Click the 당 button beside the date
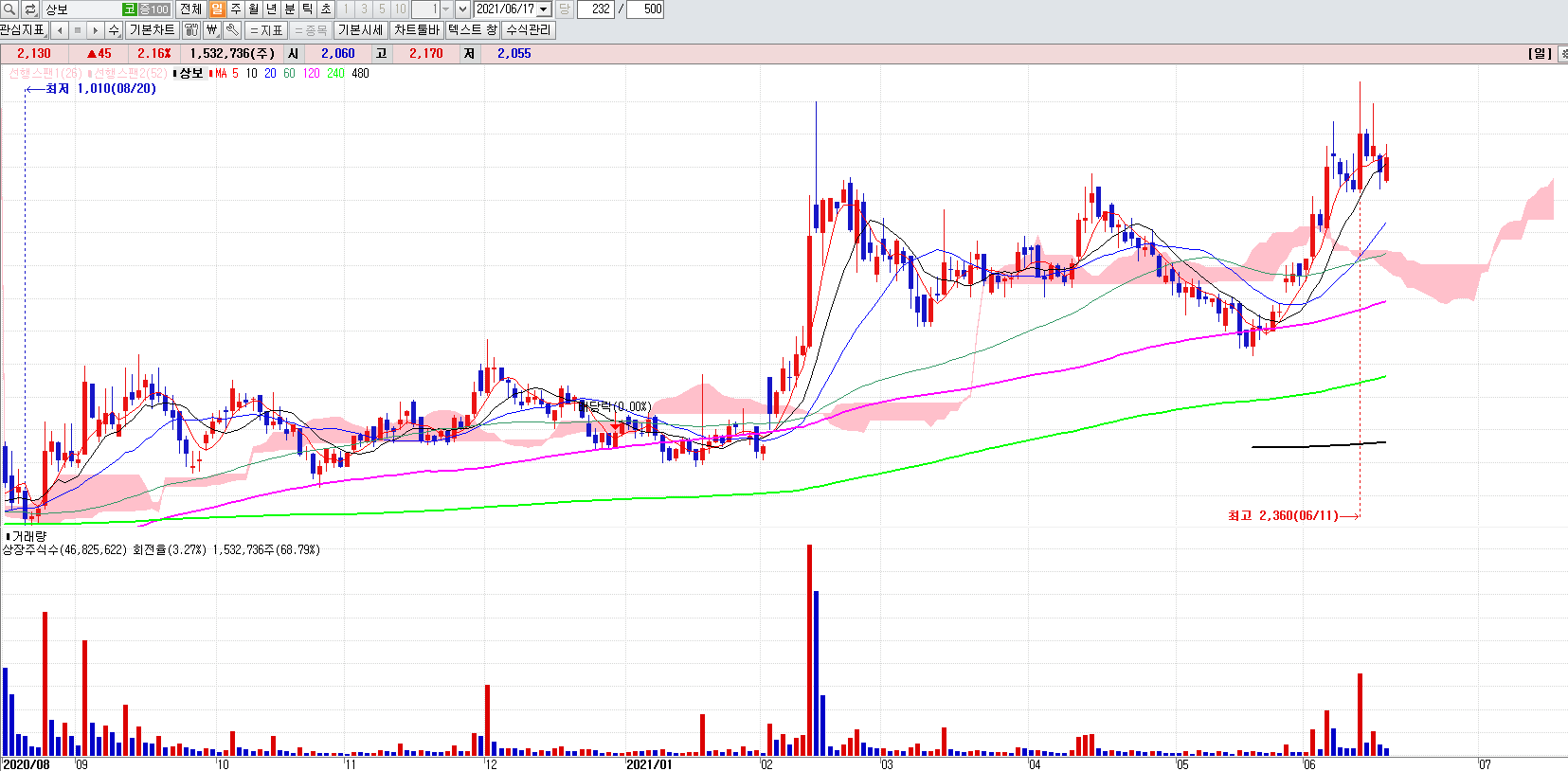 (565, 9)
